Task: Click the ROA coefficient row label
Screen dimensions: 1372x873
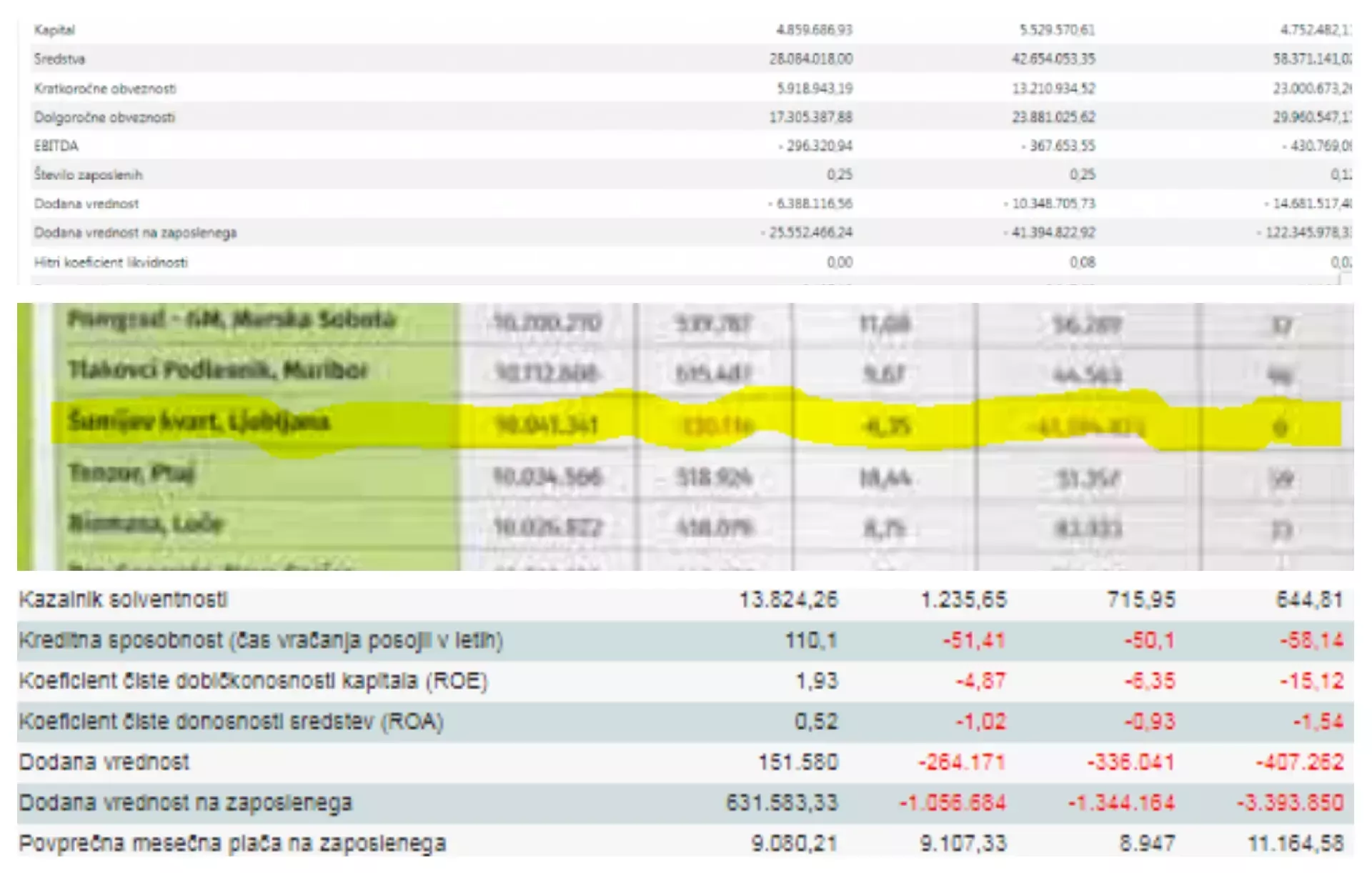Action: [x=231, y=722]
